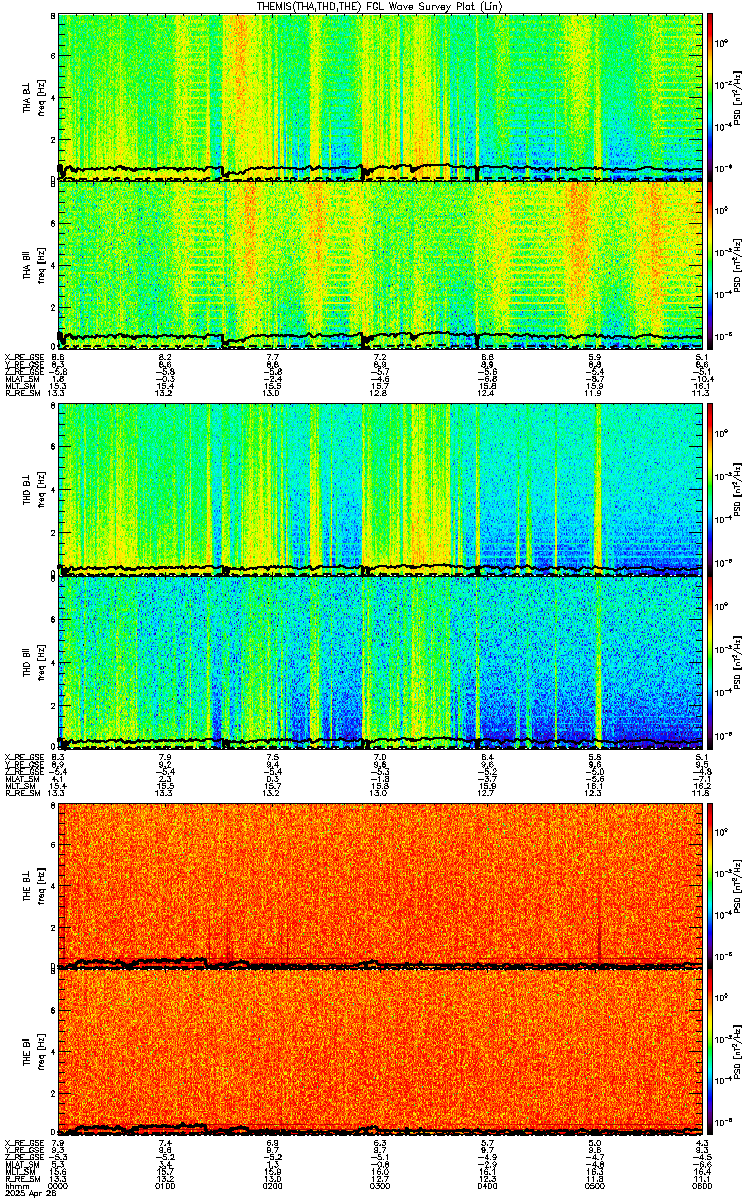Viewport: 750px width, 1200px height.
Task: Click the PSD color bar beside THD B-parallel panel
Action: pos(710,662)
